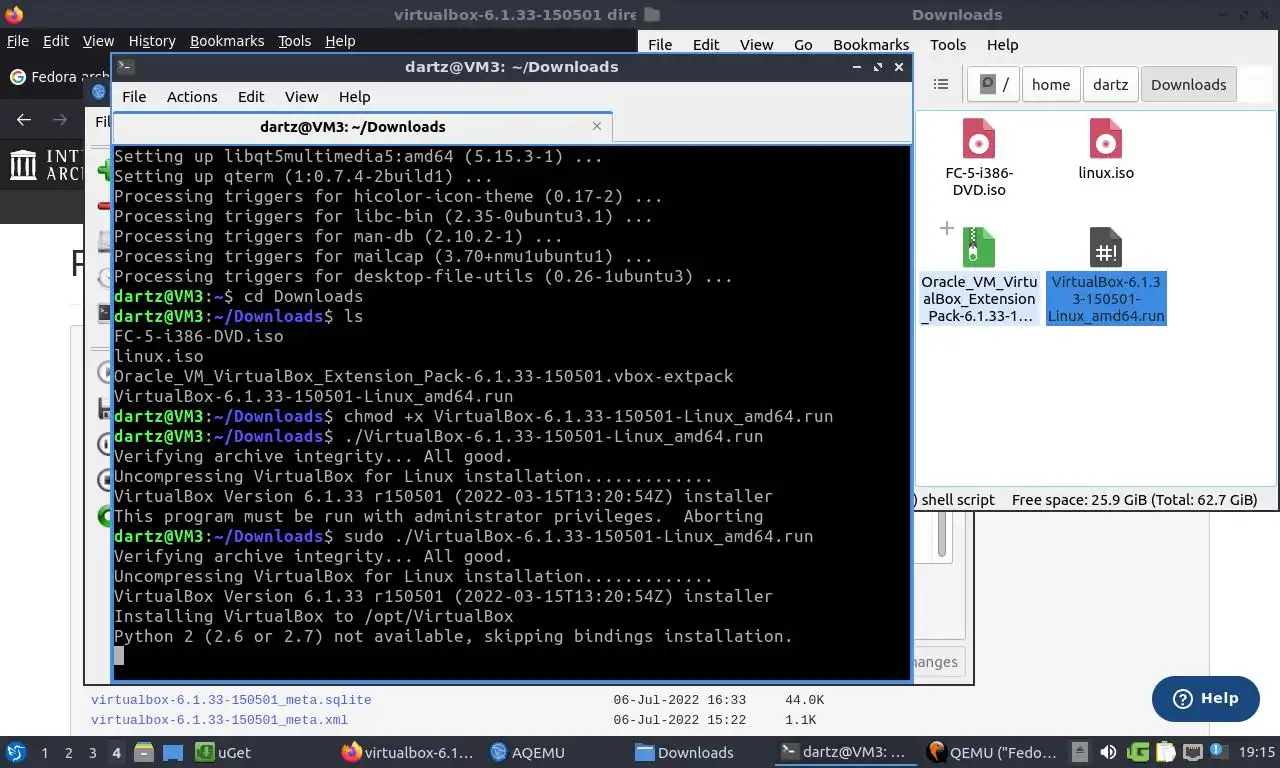This screenshot has width=1280, height=768.
Task: Click the uGet tray icon
Action: pyautogui.click(x=1138, y=752)
